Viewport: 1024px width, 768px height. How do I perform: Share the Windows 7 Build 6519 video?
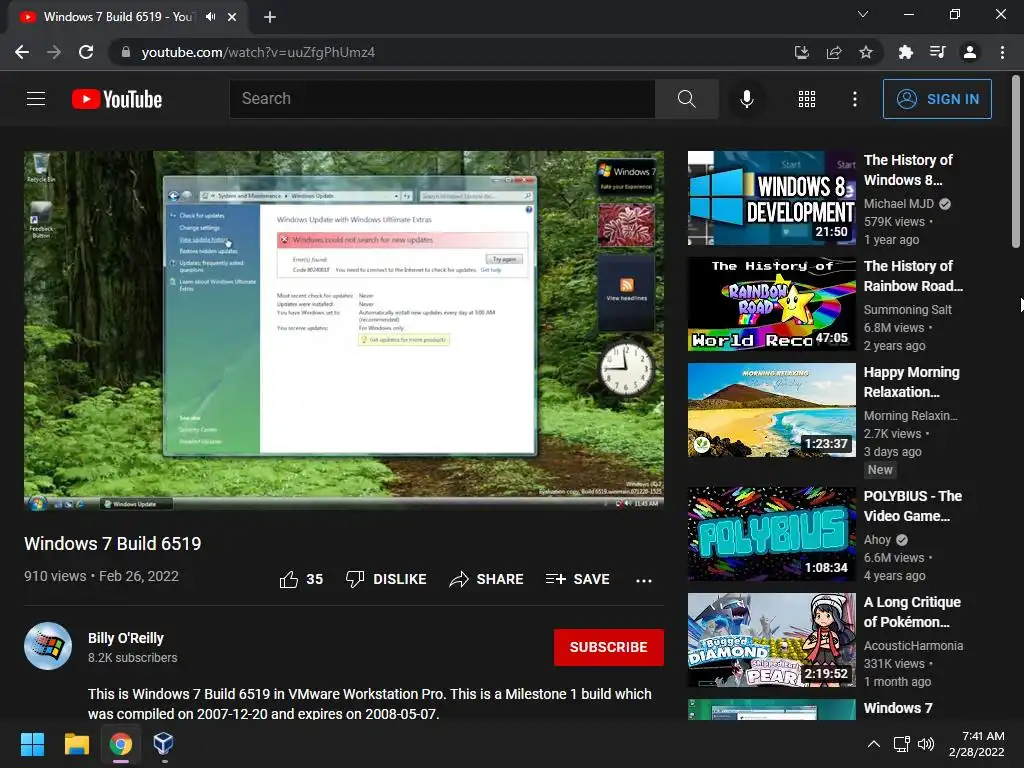487,579
